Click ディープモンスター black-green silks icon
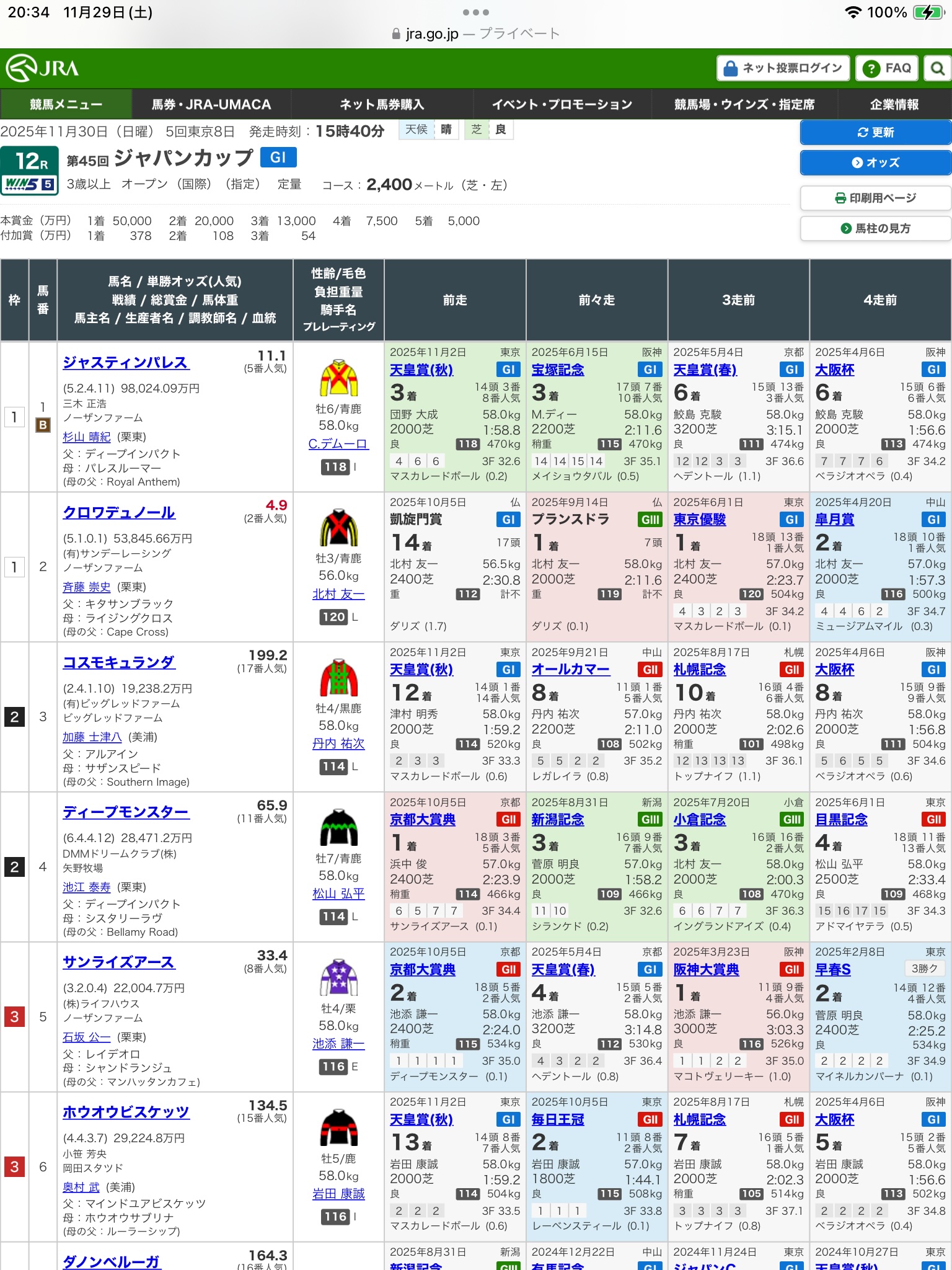Viewport: 952px width, 1270px height. pos(338,828)
